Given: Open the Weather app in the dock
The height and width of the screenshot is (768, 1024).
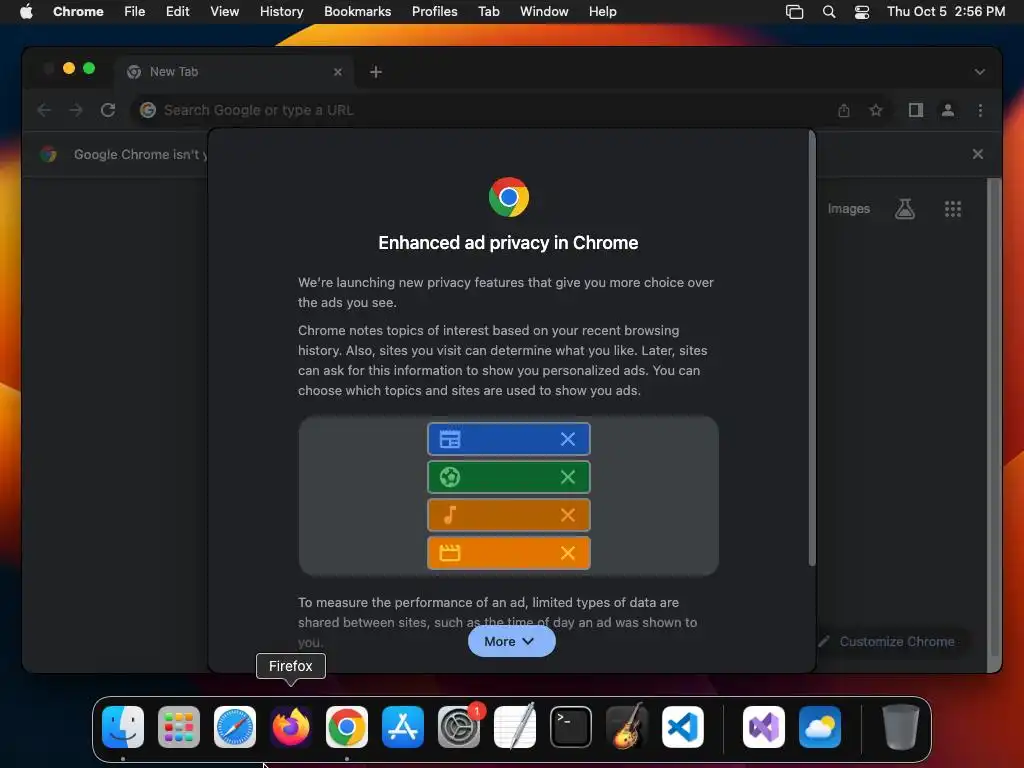Looking at the screenshot, I should tap(820, 726).
